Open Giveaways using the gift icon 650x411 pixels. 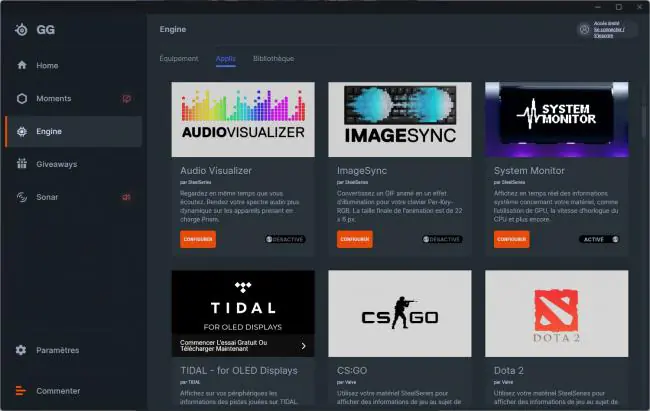click(22, 164)
